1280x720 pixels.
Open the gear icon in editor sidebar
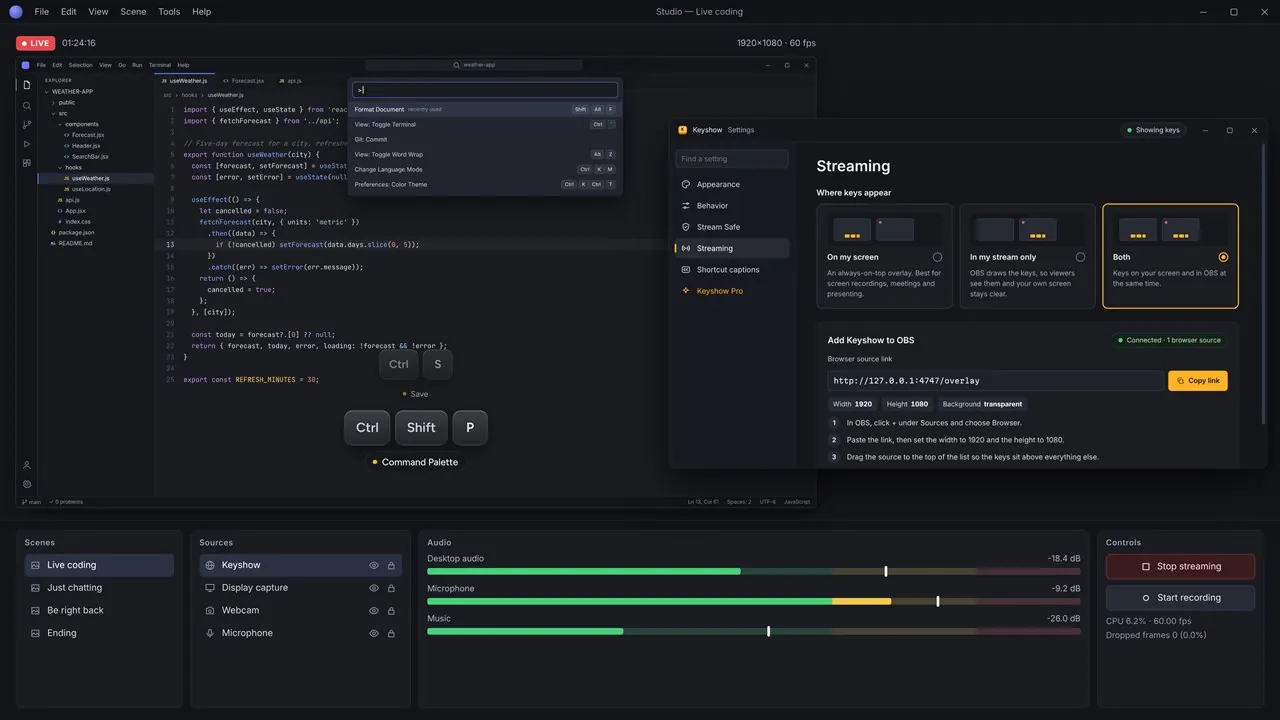(27, 484)
